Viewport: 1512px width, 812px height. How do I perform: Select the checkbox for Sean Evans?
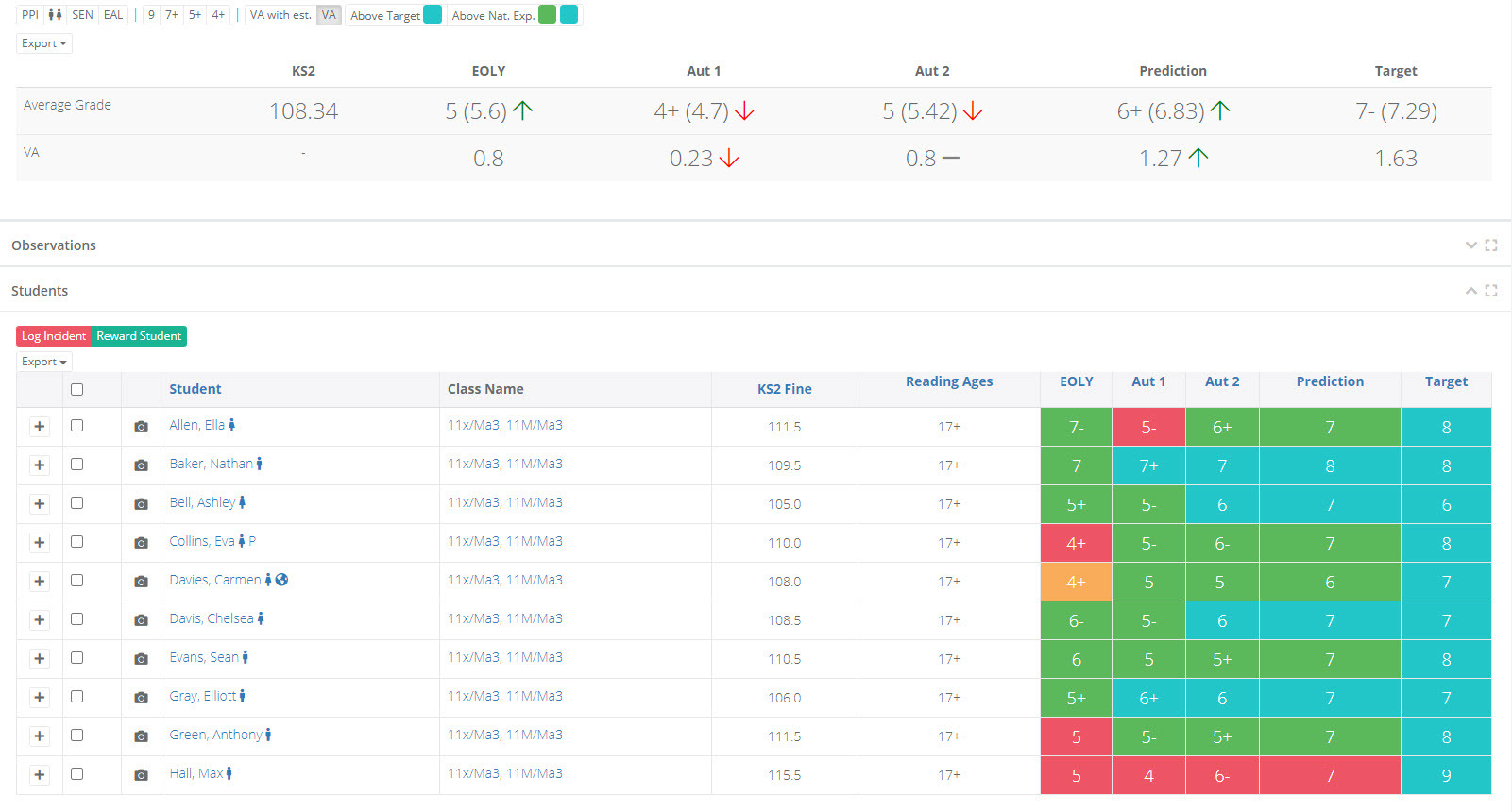click(77, 658)
